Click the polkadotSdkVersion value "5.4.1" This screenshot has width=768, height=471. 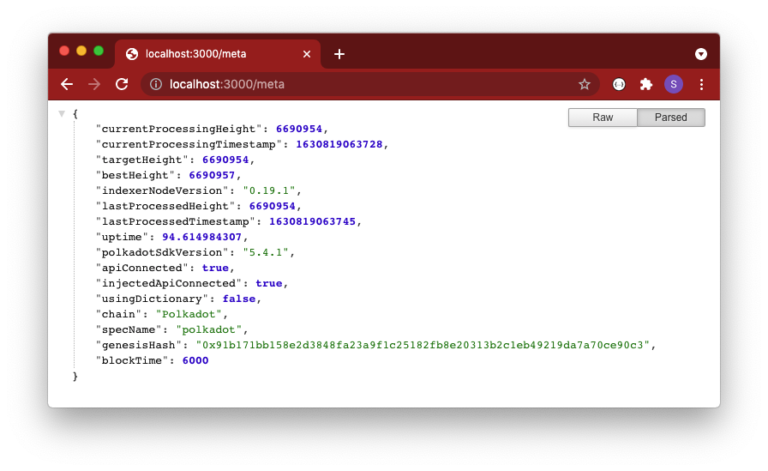coord(265,253)
